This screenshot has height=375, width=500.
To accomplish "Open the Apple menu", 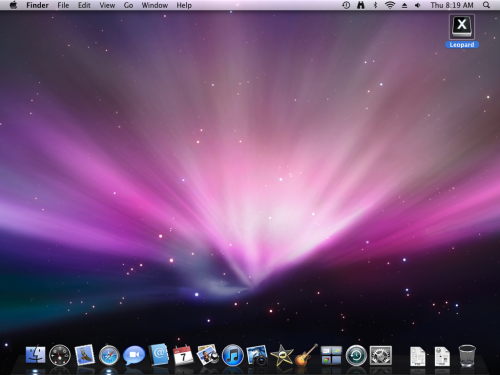I will [13, 5].
